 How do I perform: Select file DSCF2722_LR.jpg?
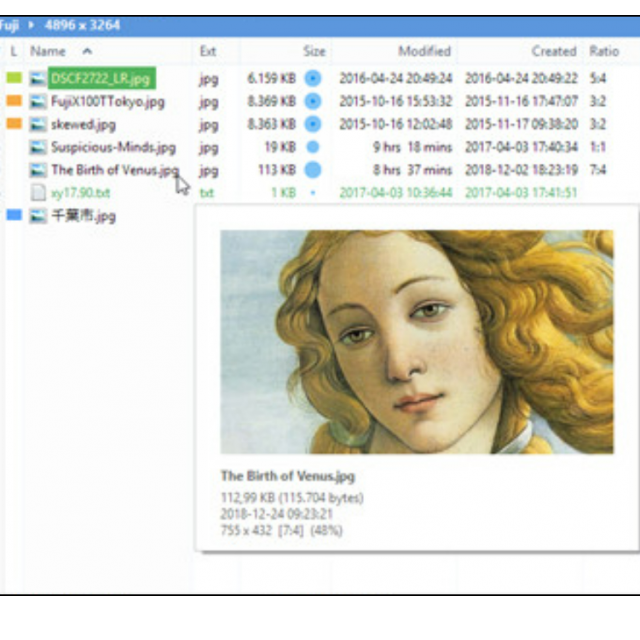point(101,78)
